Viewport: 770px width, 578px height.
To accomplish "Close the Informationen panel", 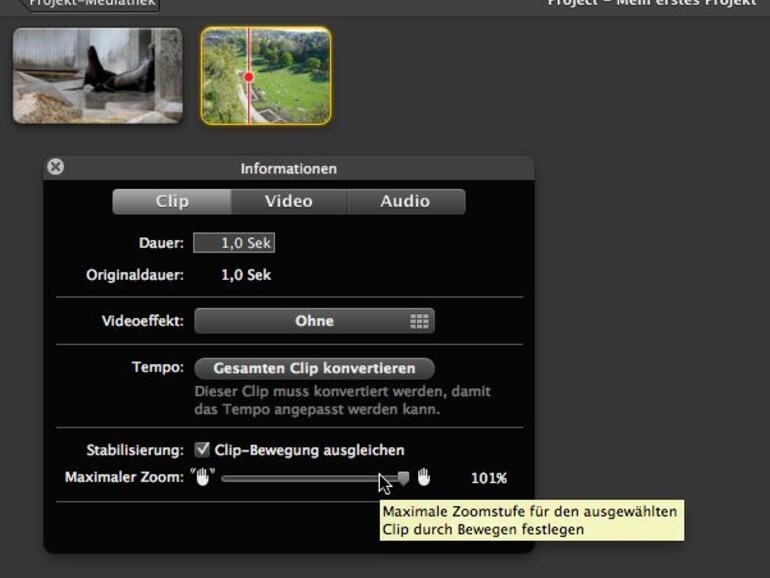I will pyautogui.click(x=55, y=167).
